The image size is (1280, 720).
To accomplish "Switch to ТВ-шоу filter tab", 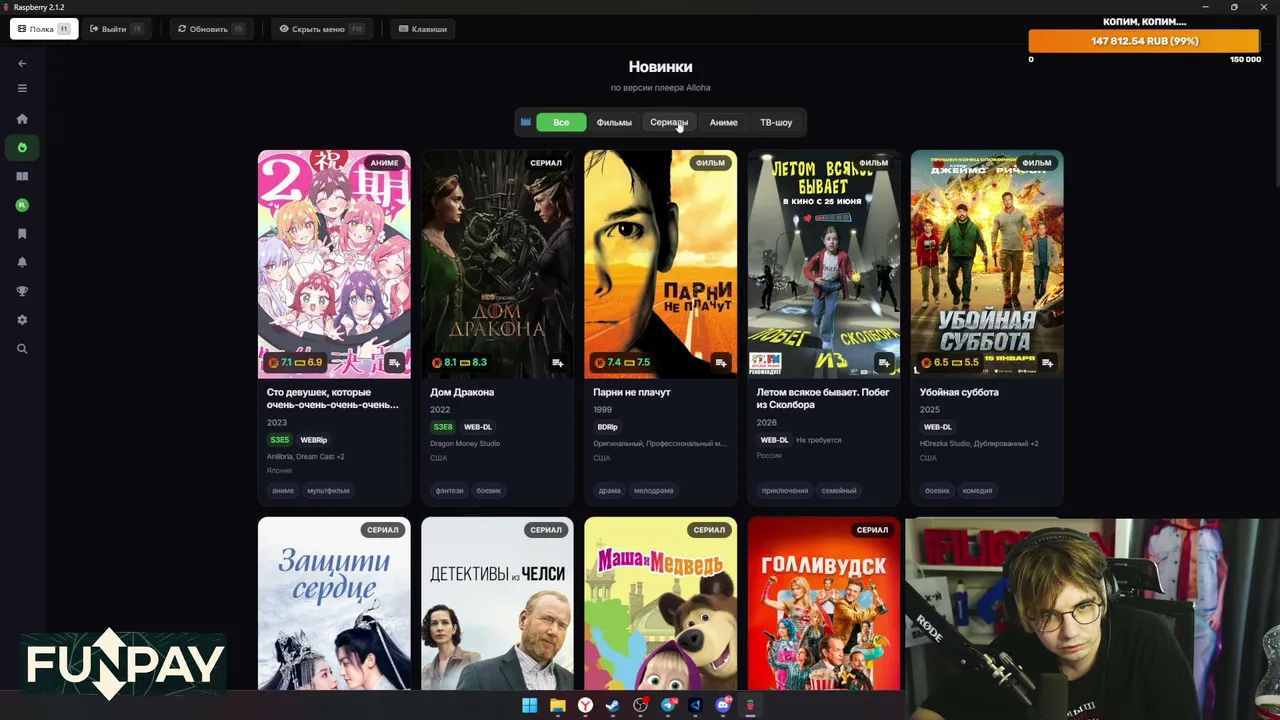I will click(x=776, y=122).
